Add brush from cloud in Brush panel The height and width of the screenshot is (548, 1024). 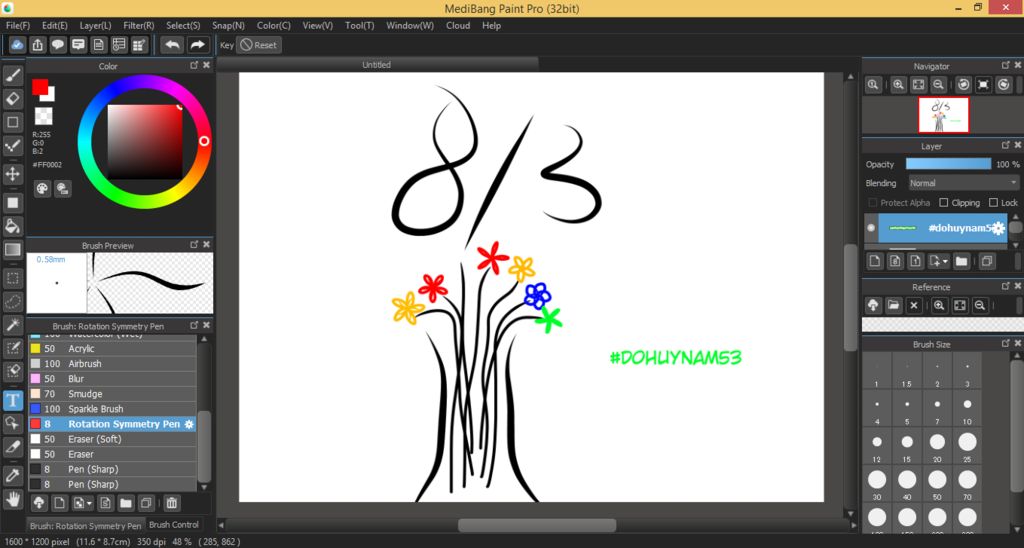click(39, 503)
